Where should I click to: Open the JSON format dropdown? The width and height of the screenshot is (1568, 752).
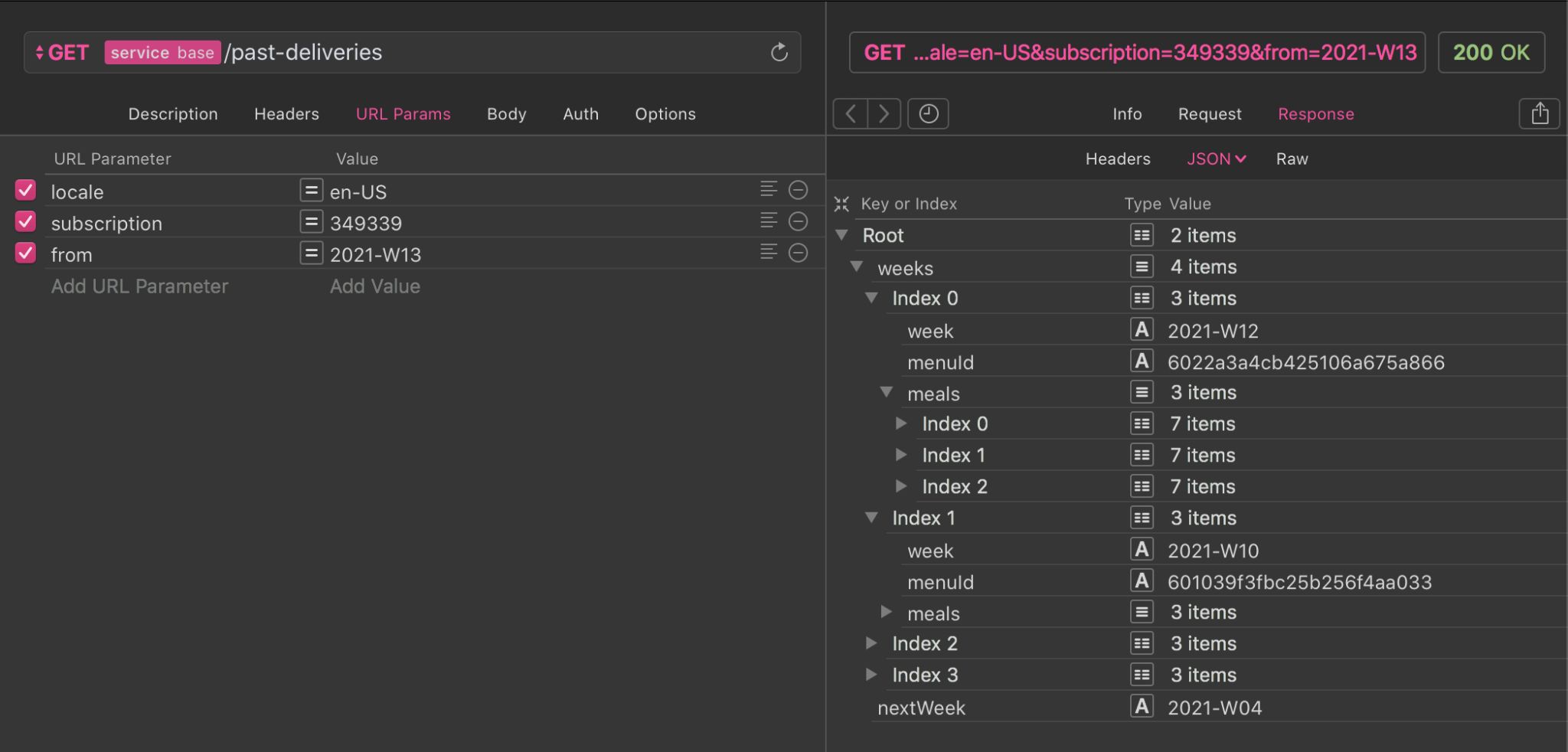(x=1216, y=159)
